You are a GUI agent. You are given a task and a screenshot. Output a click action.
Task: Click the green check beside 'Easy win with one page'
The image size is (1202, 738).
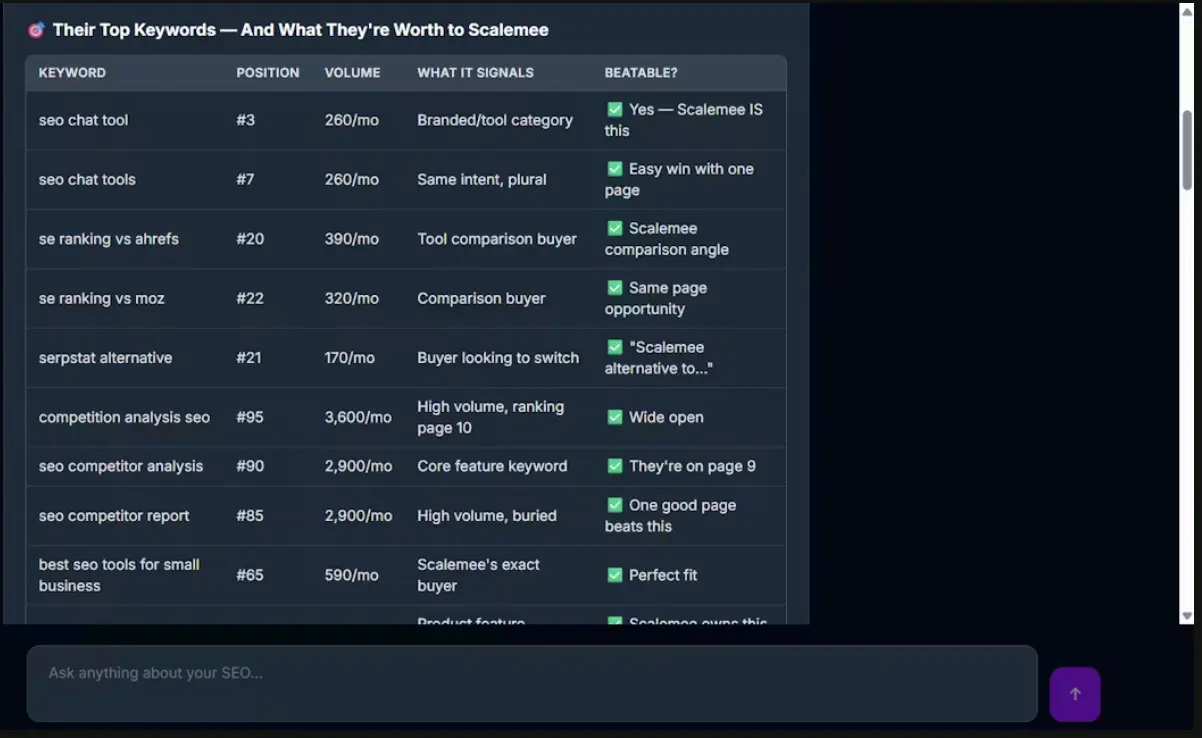[615, 169]
